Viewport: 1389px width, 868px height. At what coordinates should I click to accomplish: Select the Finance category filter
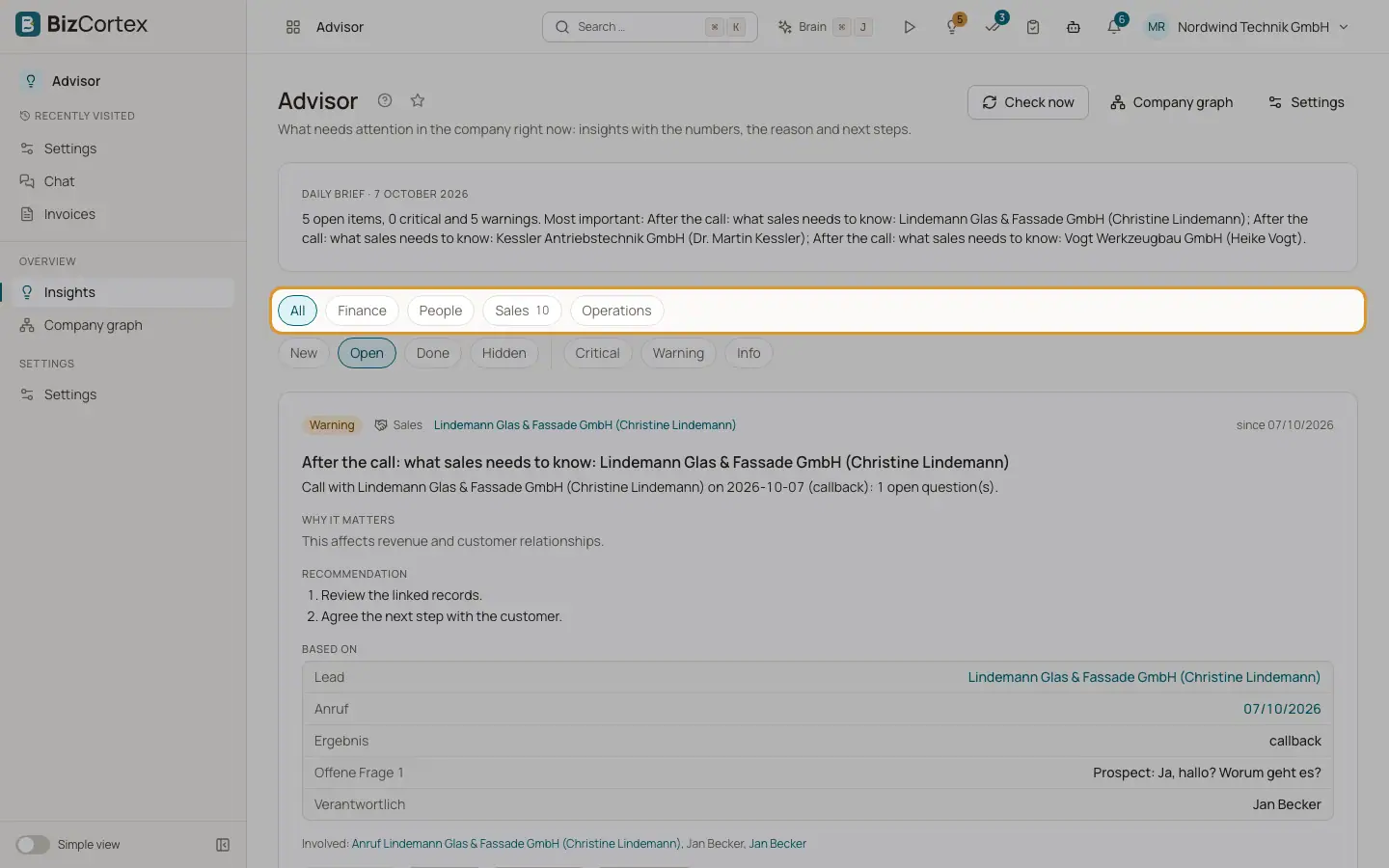(362, 311)
